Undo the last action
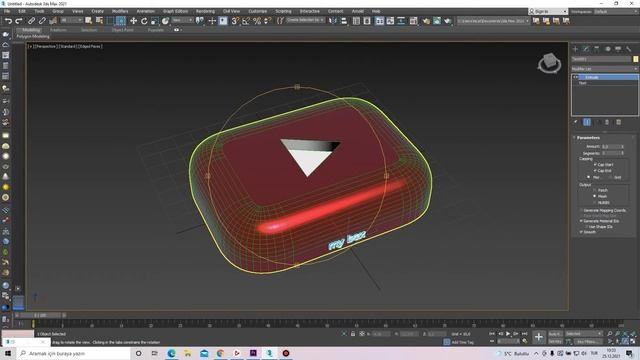The width and height of the screenshot is (640, 360). point(8,21)
